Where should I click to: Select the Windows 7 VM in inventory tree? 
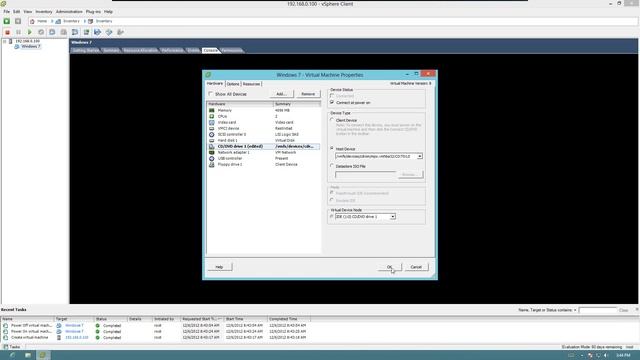click(x=31, y=47)
